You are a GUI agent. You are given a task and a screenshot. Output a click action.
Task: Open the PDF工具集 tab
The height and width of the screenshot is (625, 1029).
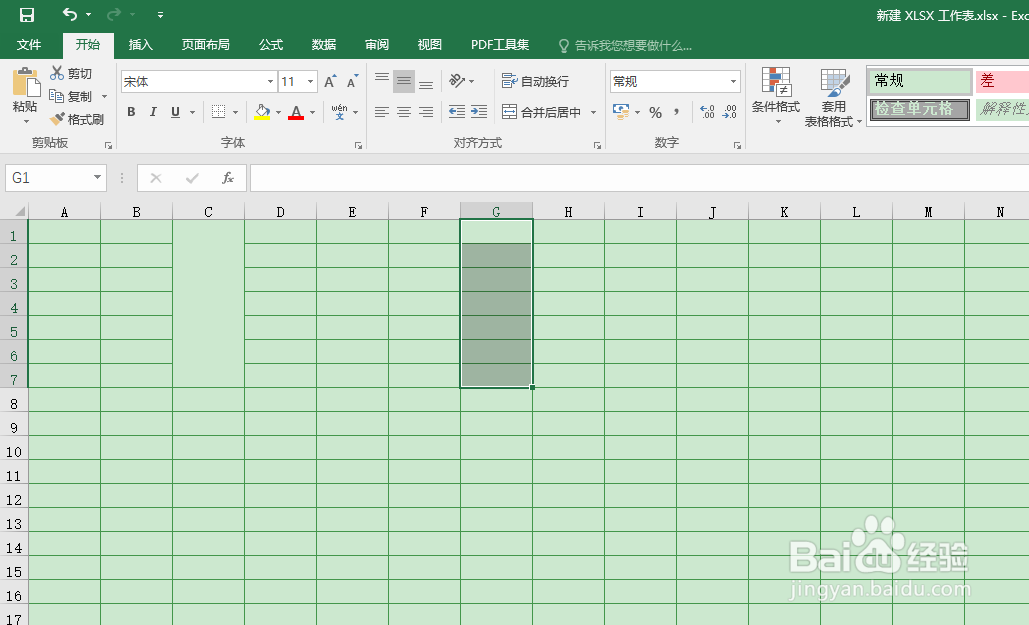tap(499, 45)
